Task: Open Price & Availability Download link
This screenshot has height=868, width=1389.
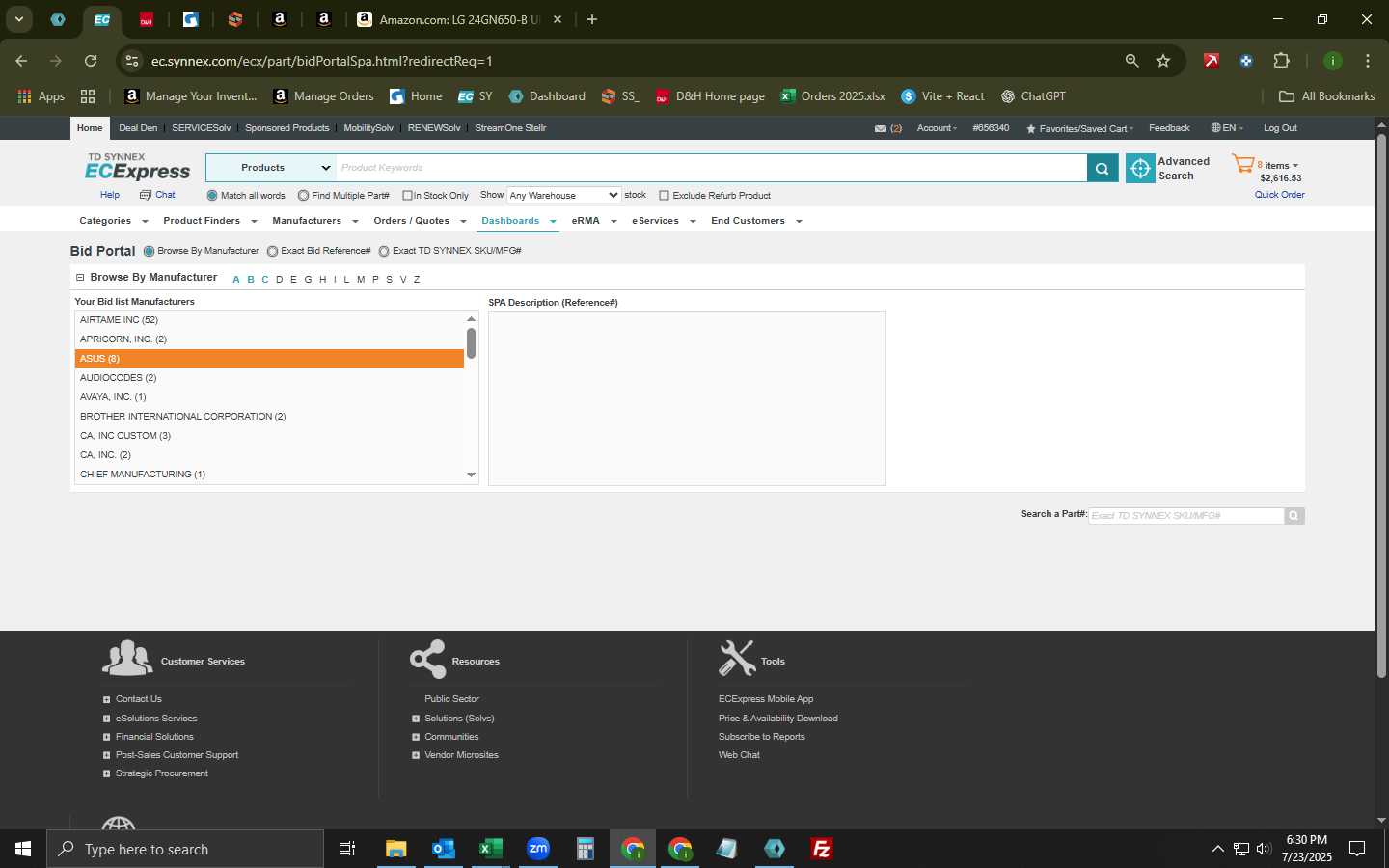Action: pos(777,719)
